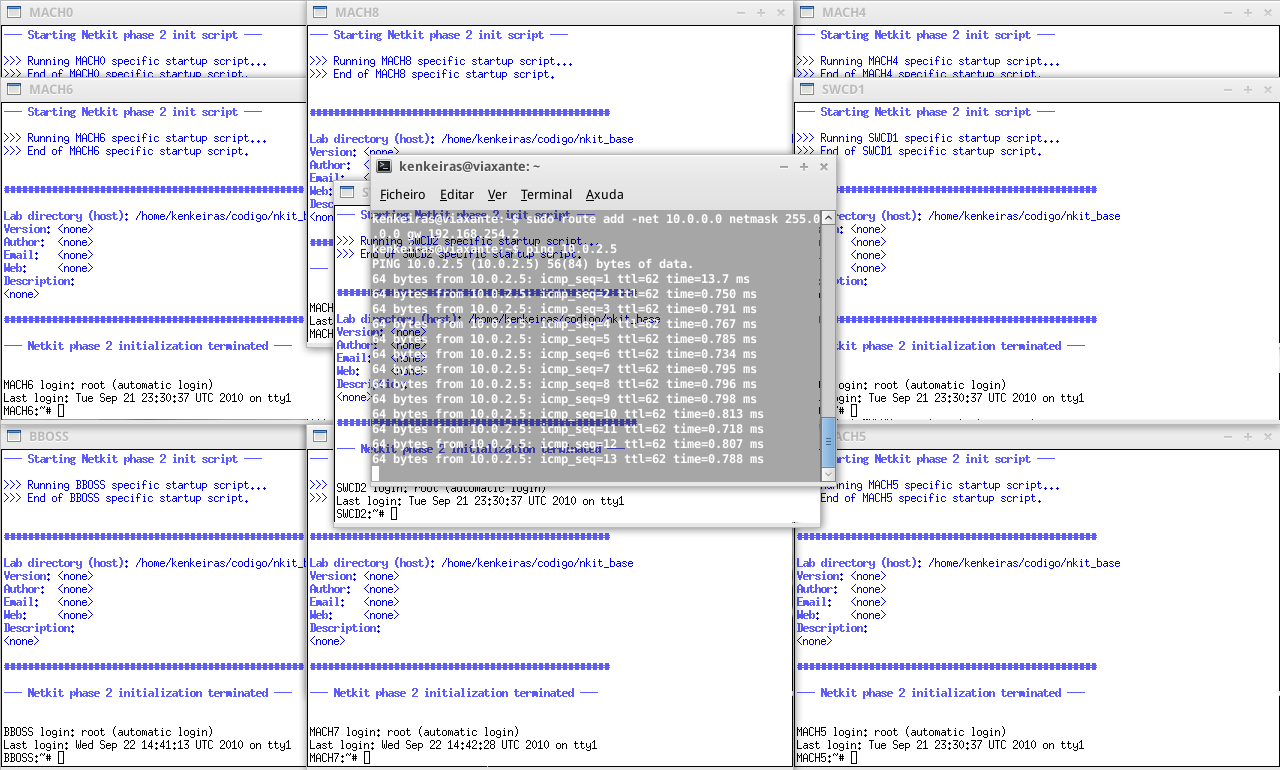Image resolution: width=1280 pixels, height=770 pixels.
Task: Click the MACH4 window title icon
Action: coord(807,12)
